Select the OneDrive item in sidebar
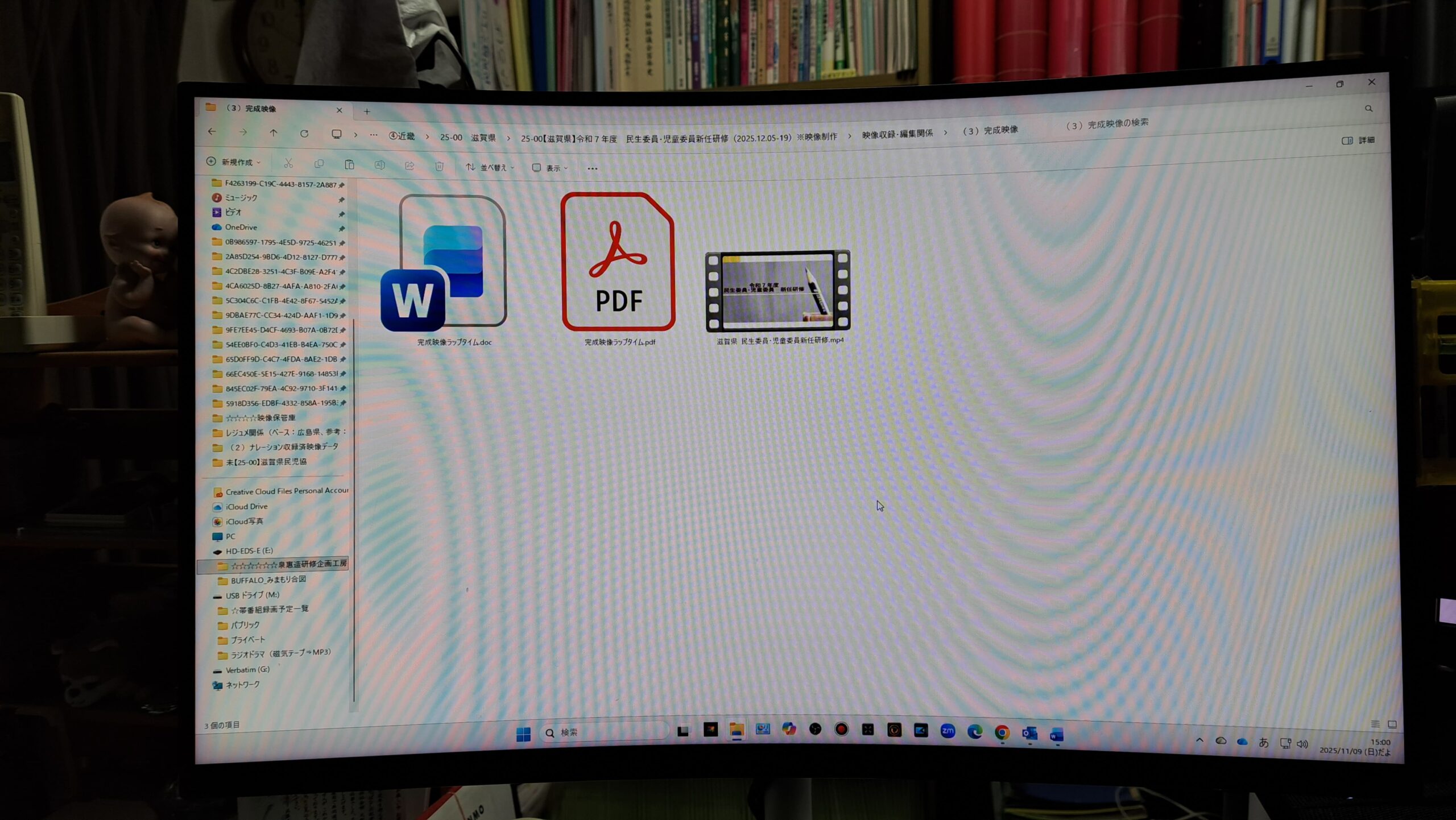 click(241, 227)
